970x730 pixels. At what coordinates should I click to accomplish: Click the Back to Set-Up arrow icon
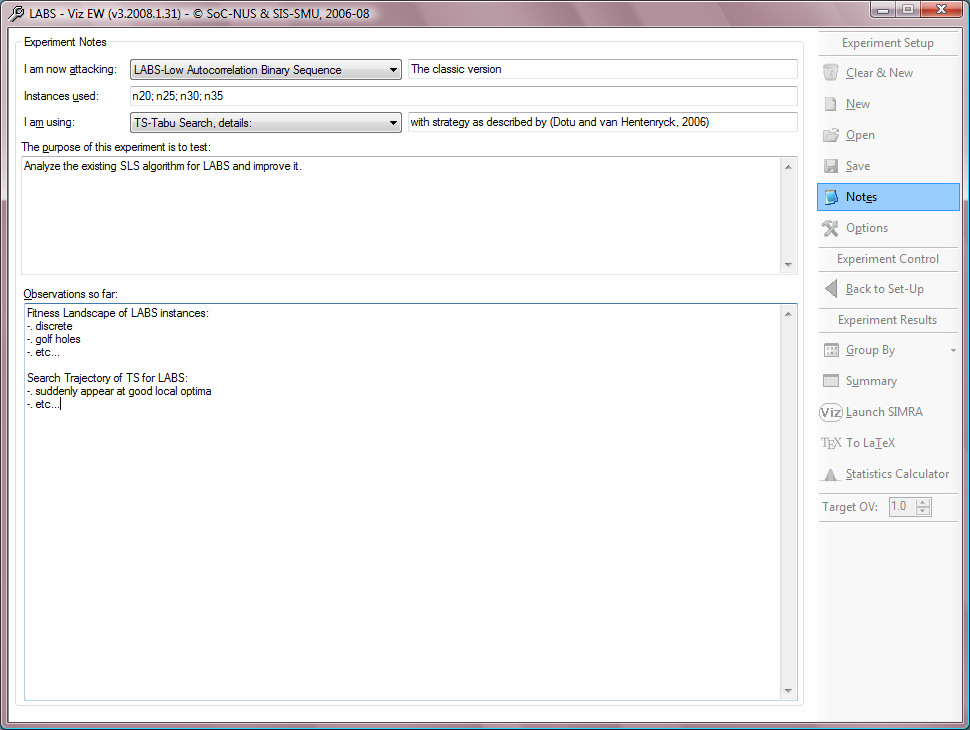(831, 289)
